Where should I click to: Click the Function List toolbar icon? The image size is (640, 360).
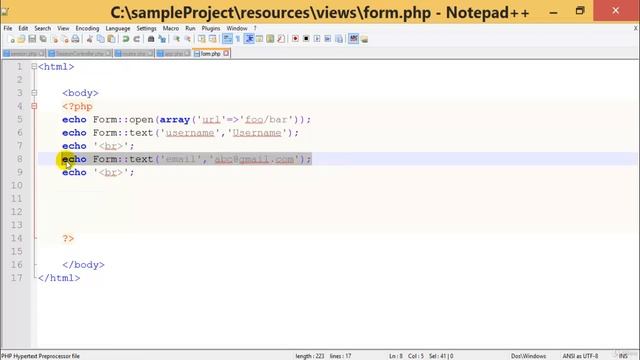coord(281,39)
